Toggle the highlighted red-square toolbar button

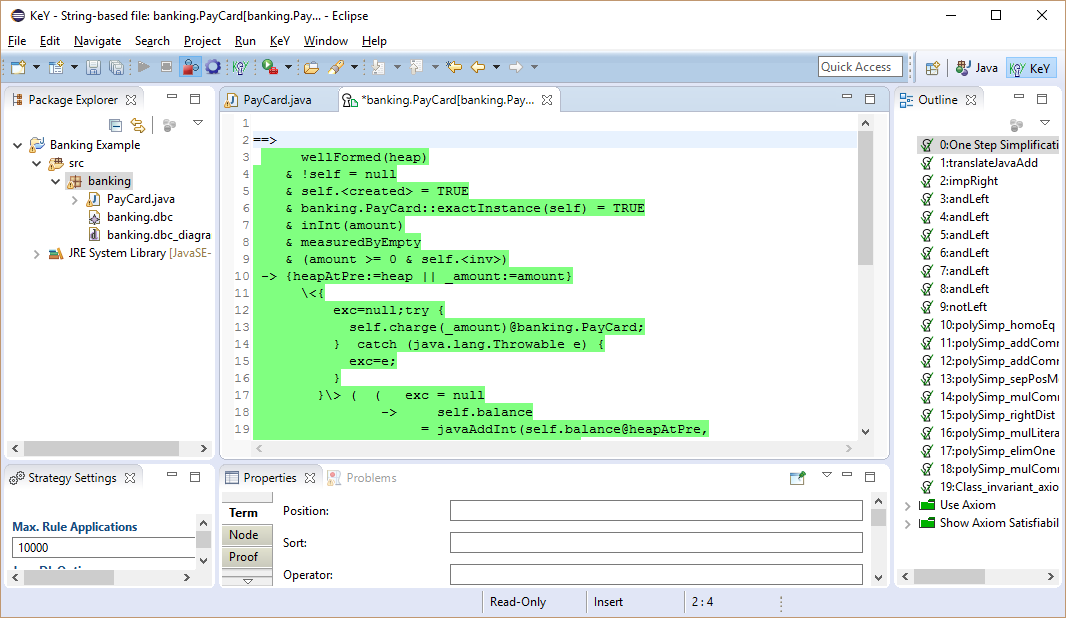click(x=190, y=67)
